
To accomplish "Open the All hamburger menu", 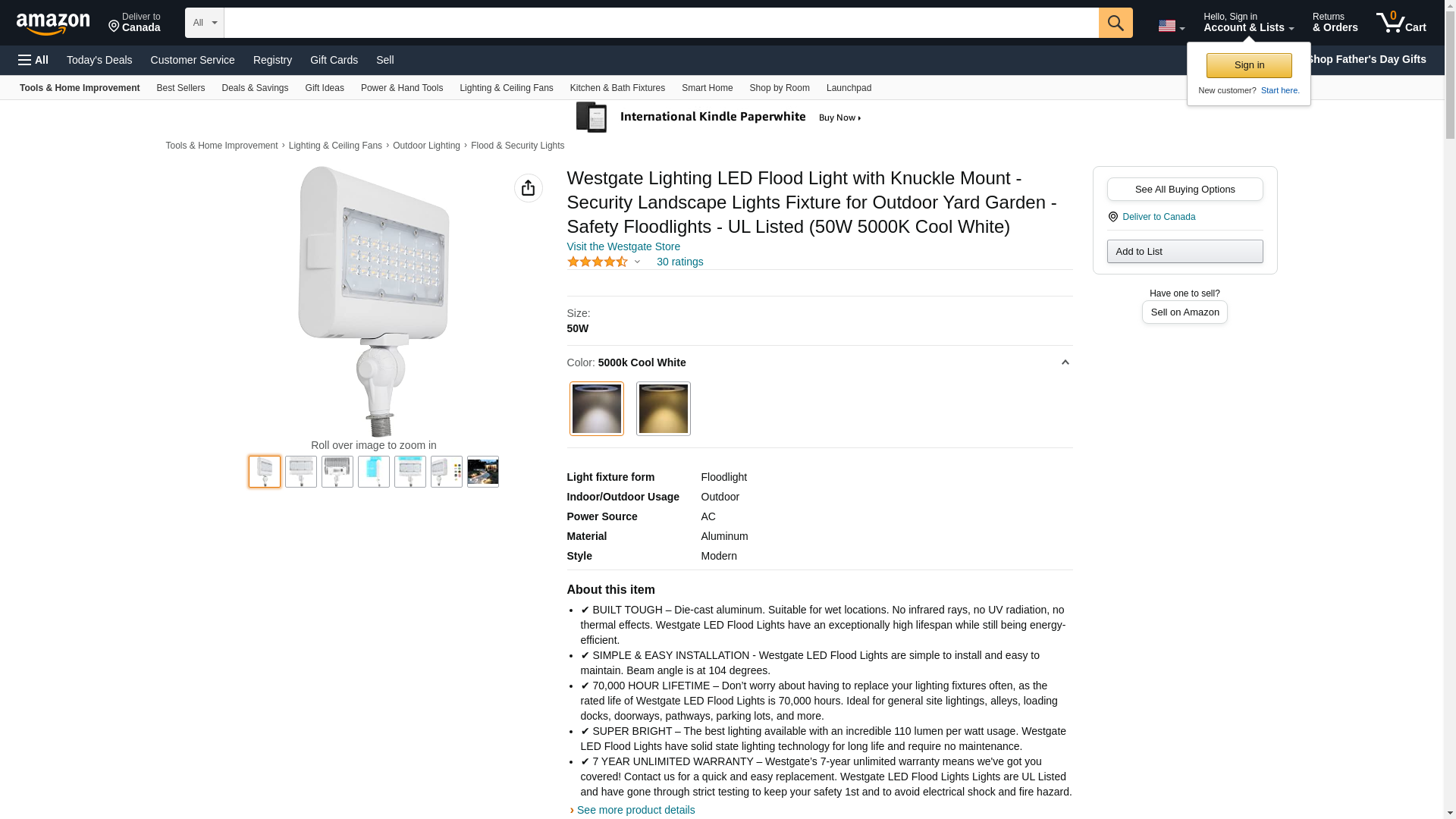I will pos(33,60).
